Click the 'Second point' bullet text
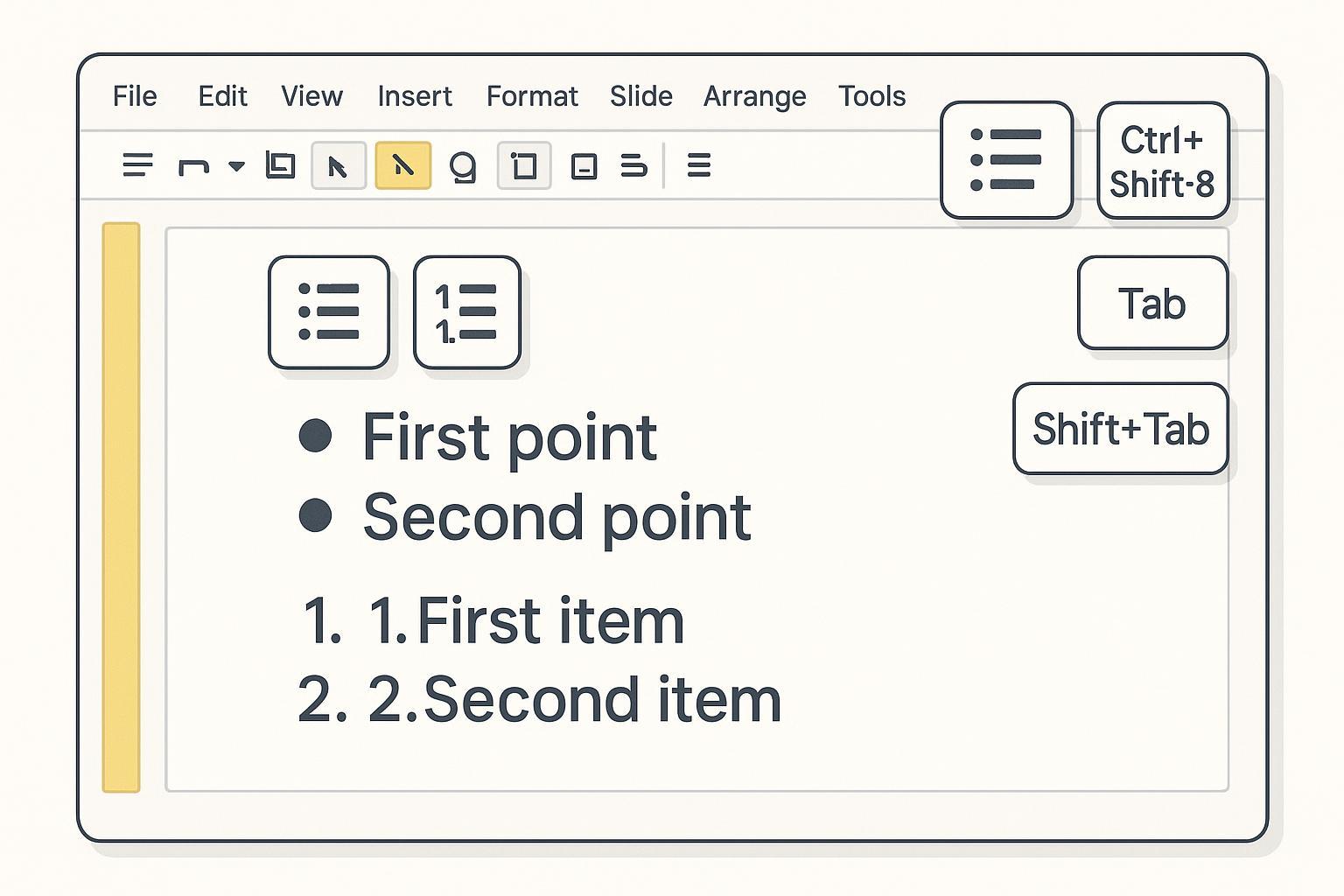This screenshot has width=1344, height=896. (556, 517)
